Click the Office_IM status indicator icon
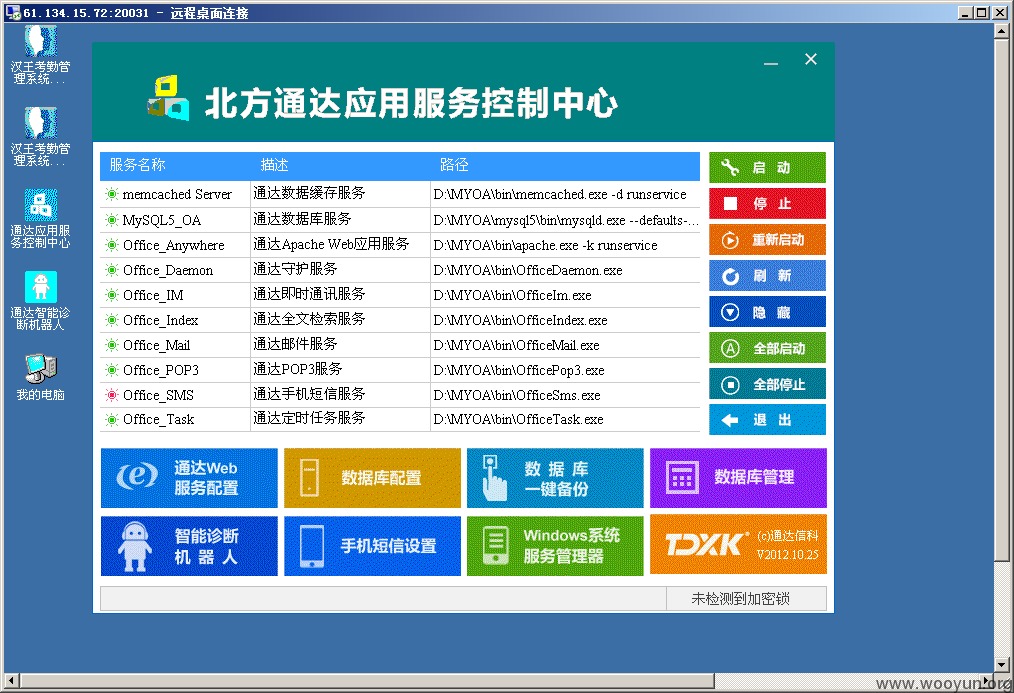Image resolution: width=1014 pixels, height=693 pixels. (x=112, y=295)
